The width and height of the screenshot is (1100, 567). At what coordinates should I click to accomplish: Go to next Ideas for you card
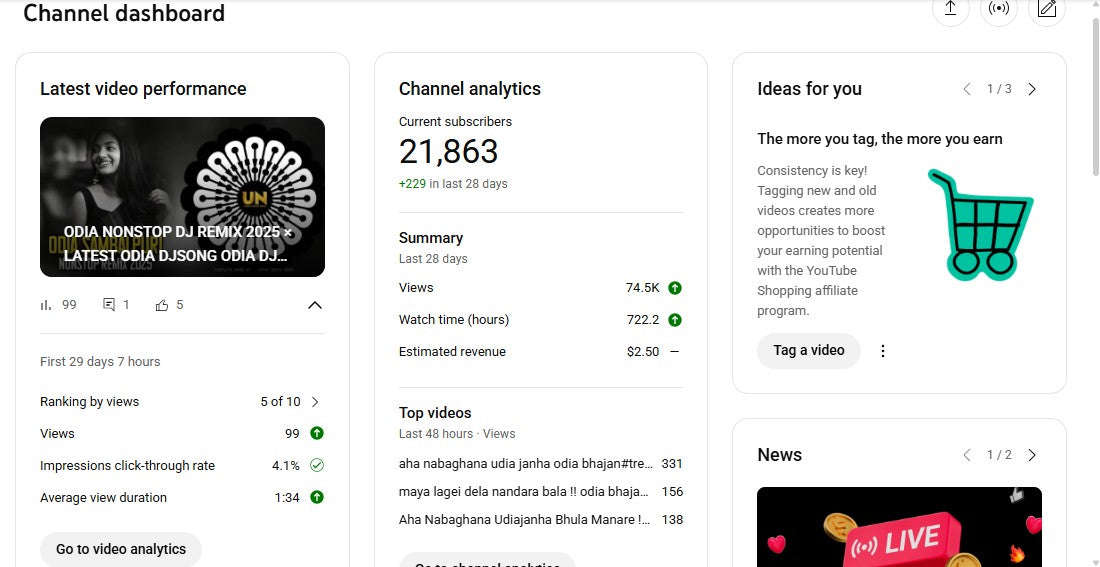[x=1032, y=89]
